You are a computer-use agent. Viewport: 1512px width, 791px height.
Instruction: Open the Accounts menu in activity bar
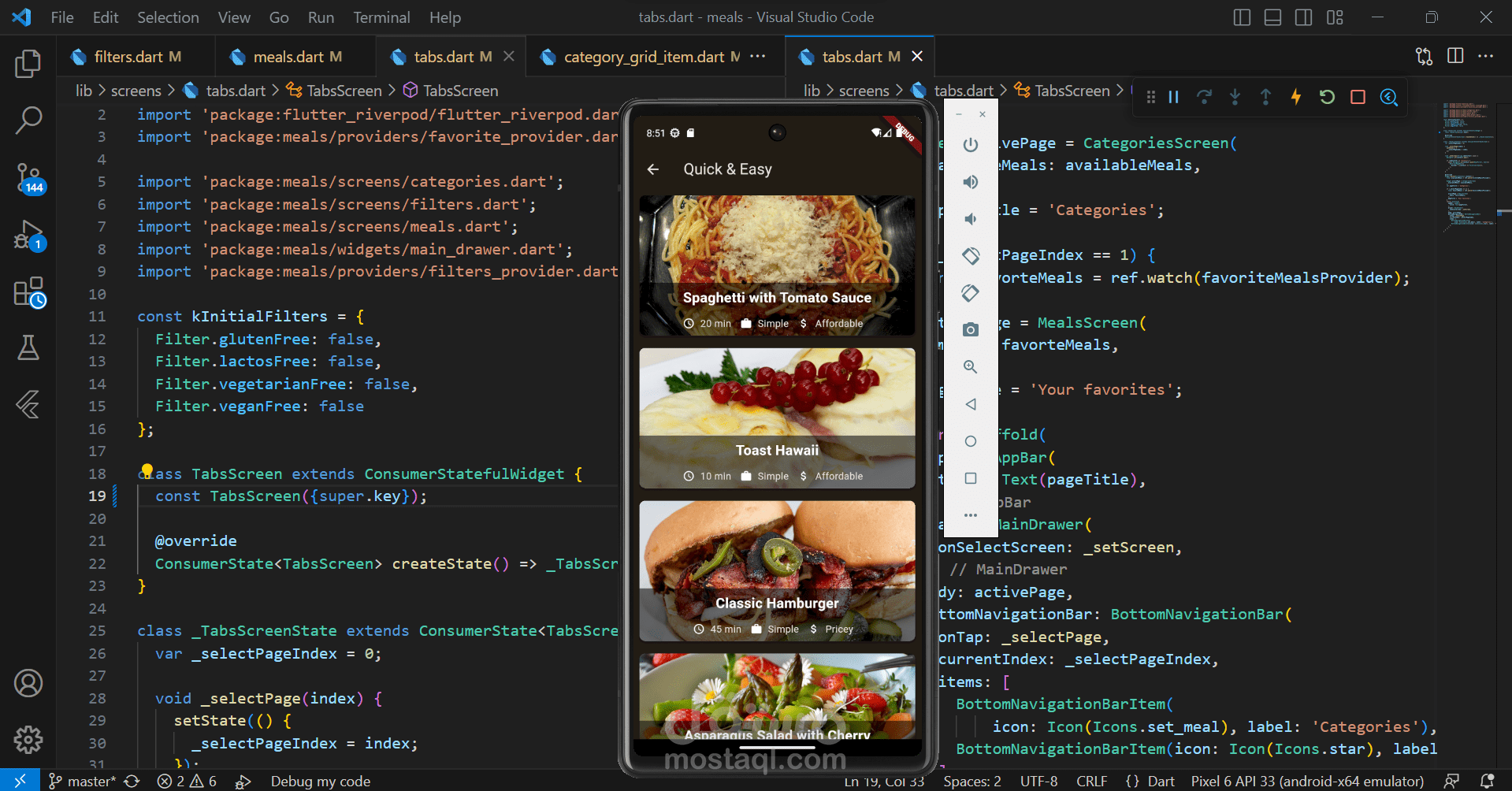28,683
